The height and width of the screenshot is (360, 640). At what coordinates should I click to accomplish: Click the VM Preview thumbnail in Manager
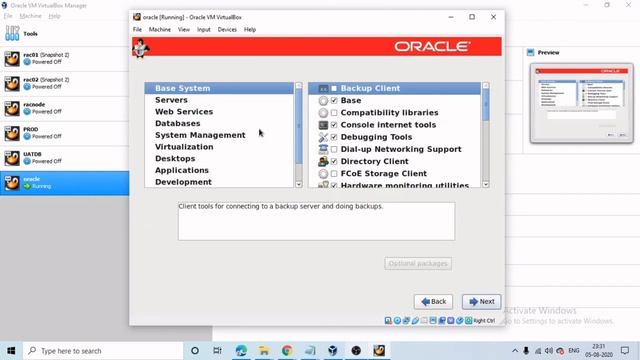(x=582, y=103)
